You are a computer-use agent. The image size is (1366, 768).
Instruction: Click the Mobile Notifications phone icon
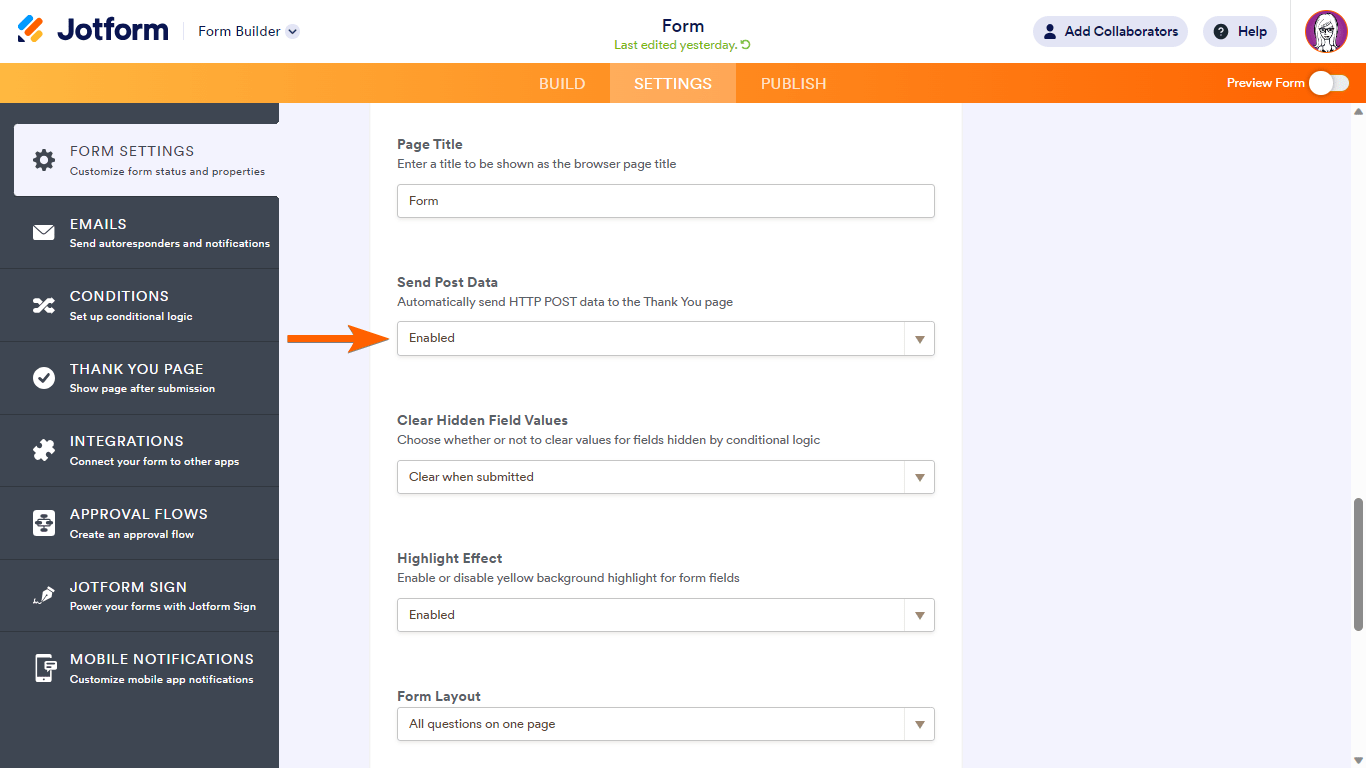[44, 668]
